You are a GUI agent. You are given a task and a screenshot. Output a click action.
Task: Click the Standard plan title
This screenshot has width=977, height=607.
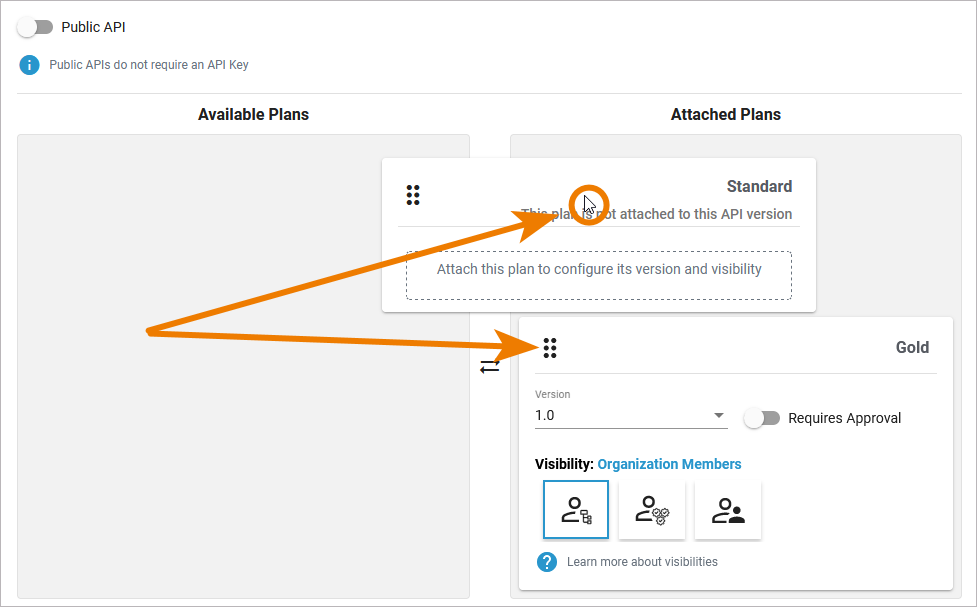[759, 186]
